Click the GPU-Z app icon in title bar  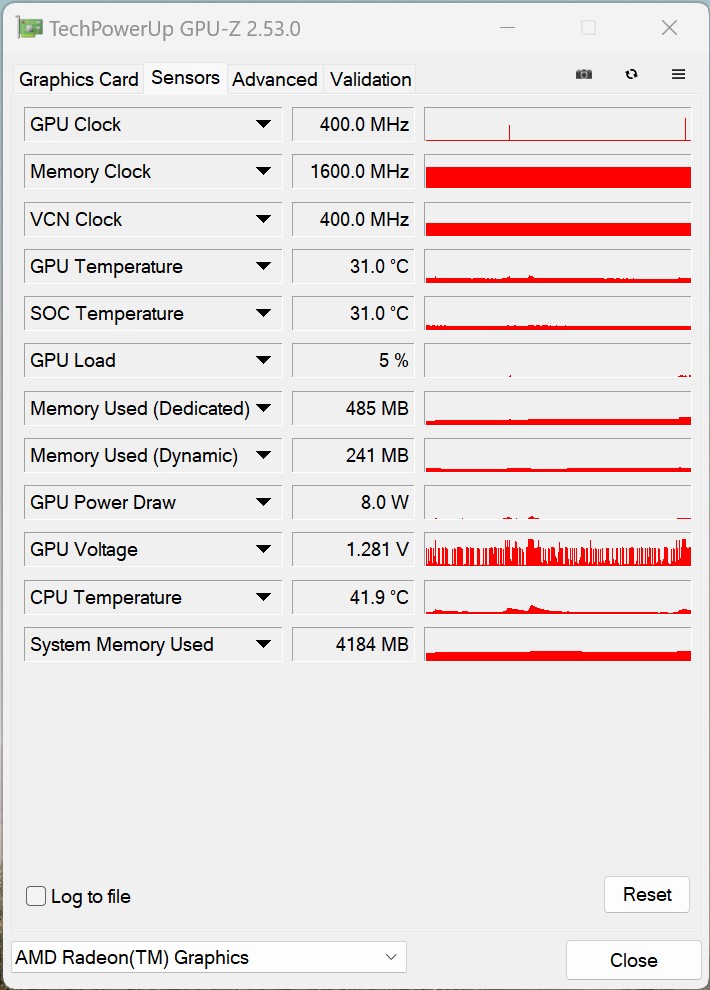30,28
